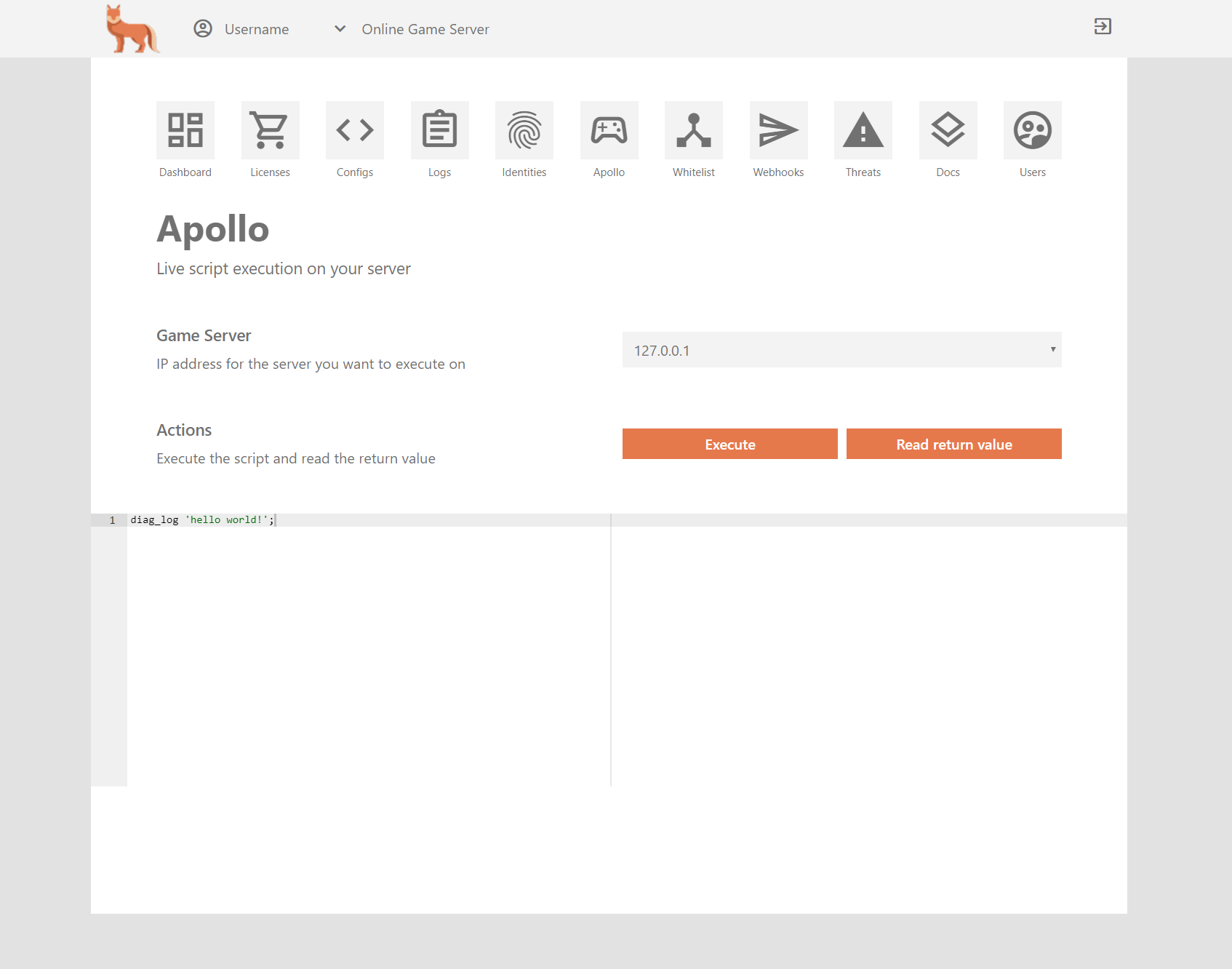Click the Apollo gamepad icon
Viewport: 1232px width, 969px height.
click(609, 130)
